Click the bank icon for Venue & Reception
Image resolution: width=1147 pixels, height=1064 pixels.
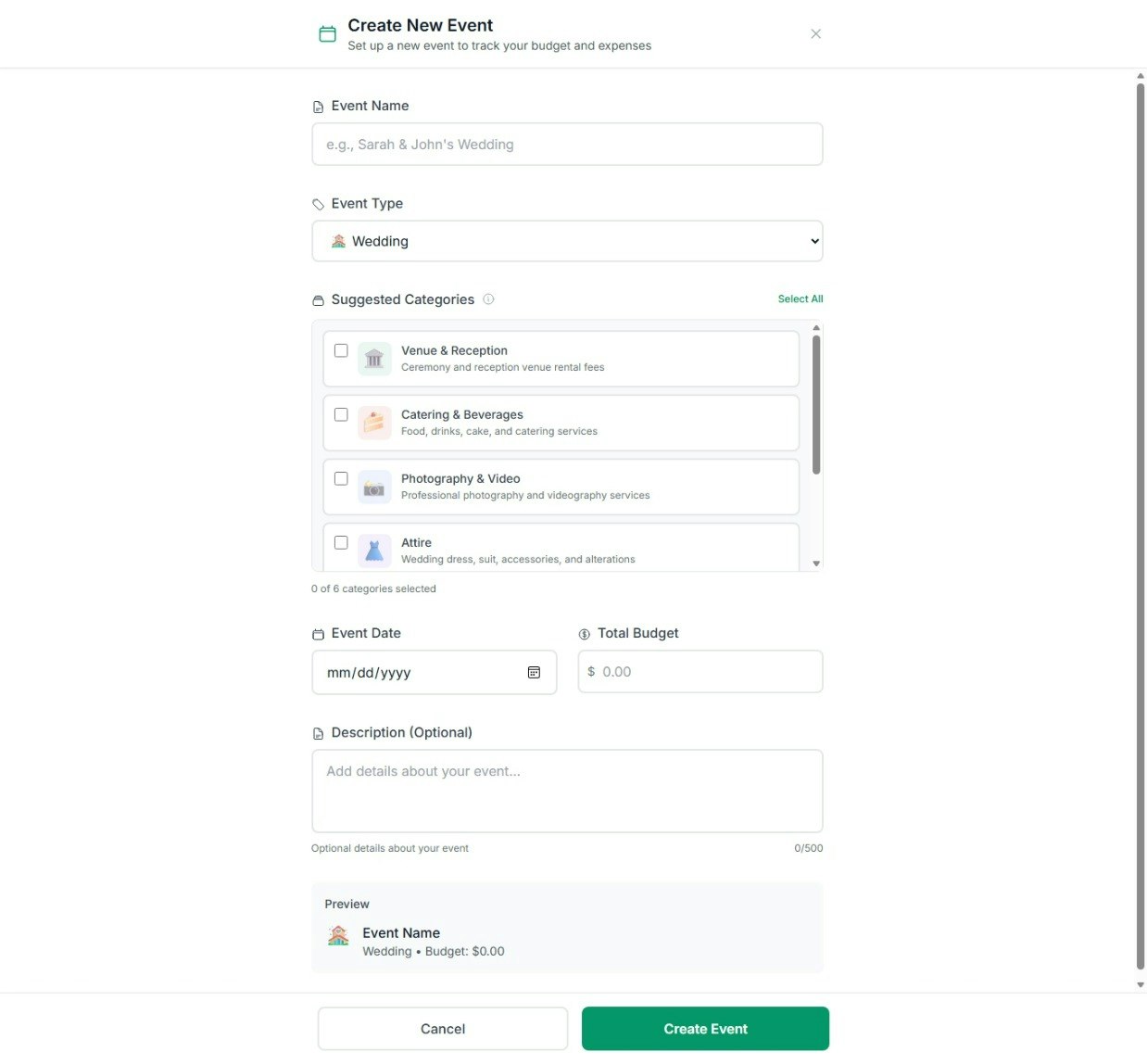[374, 358]
